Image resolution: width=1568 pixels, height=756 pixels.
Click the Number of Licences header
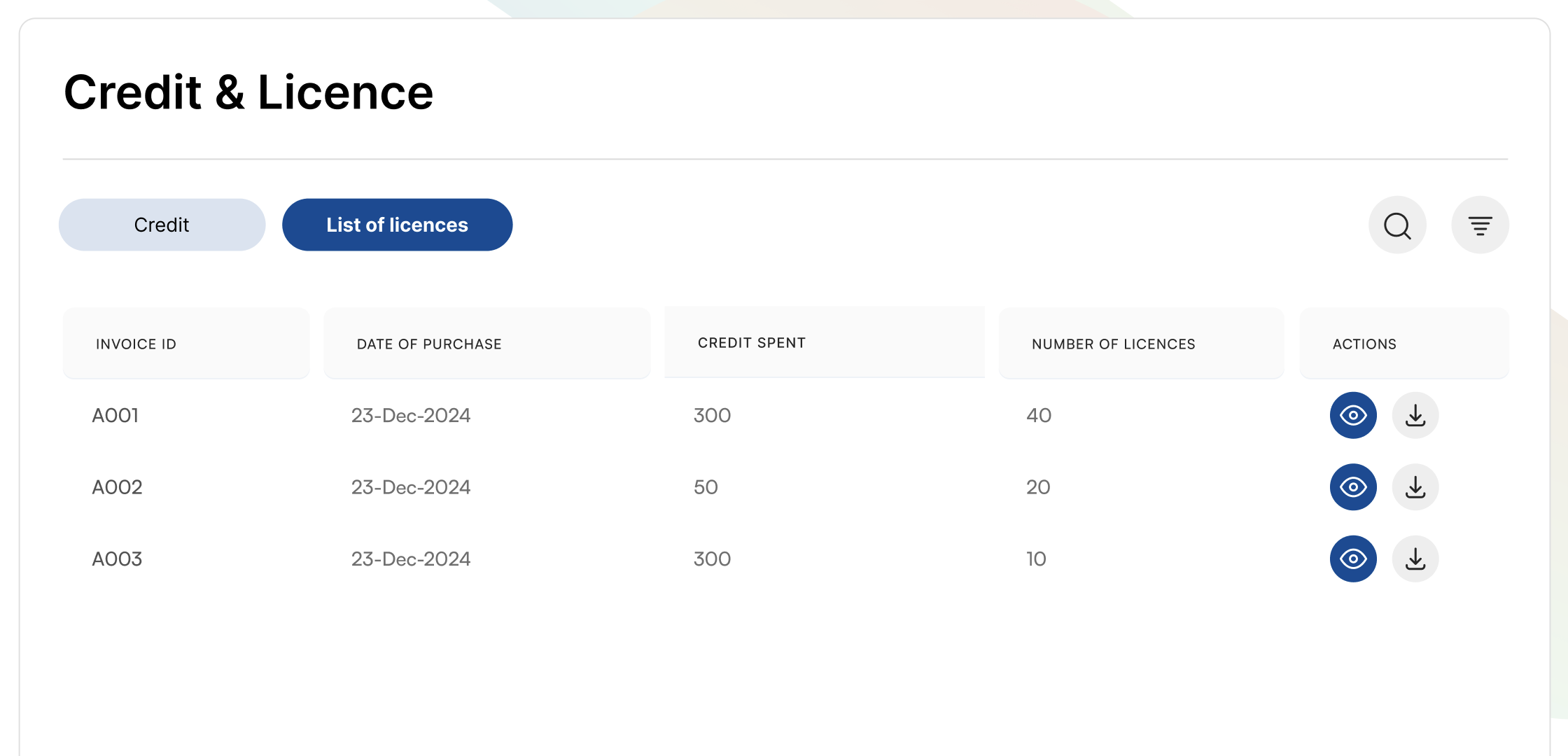(x=1112, y=344)
